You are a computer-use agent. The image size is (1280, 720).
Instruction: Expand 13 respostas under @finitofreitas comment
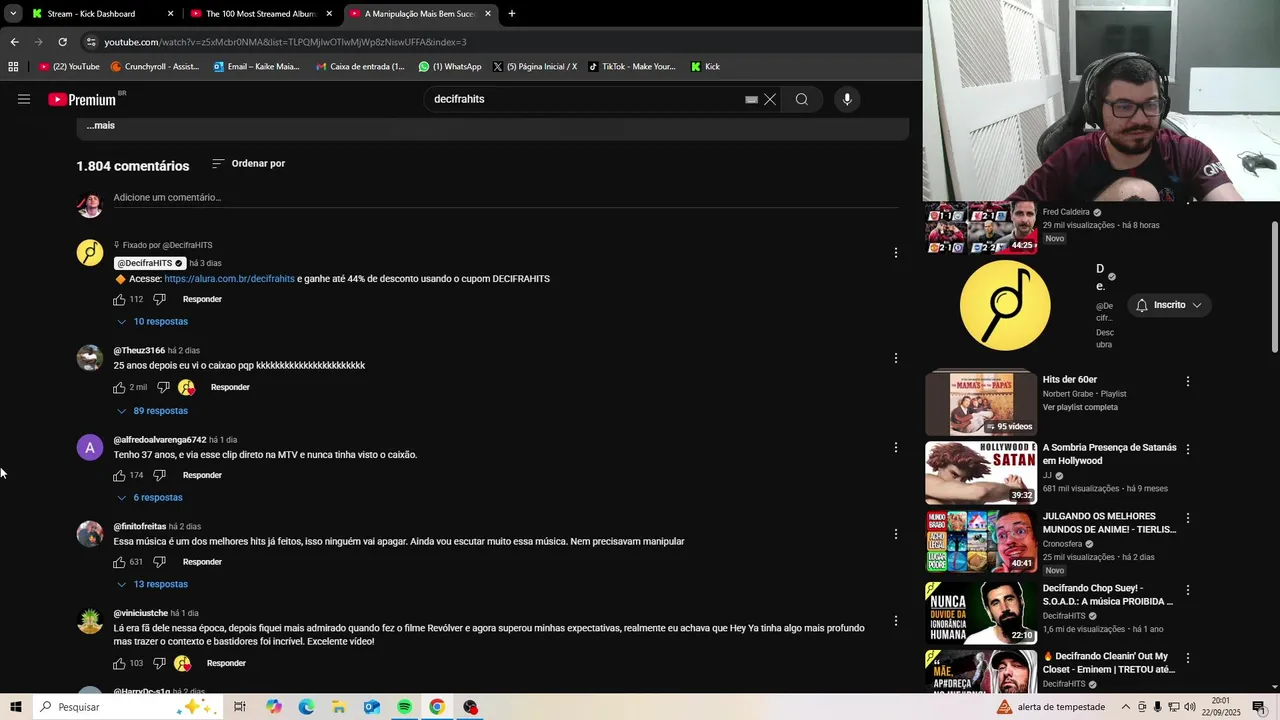click(x=152, y=584)
